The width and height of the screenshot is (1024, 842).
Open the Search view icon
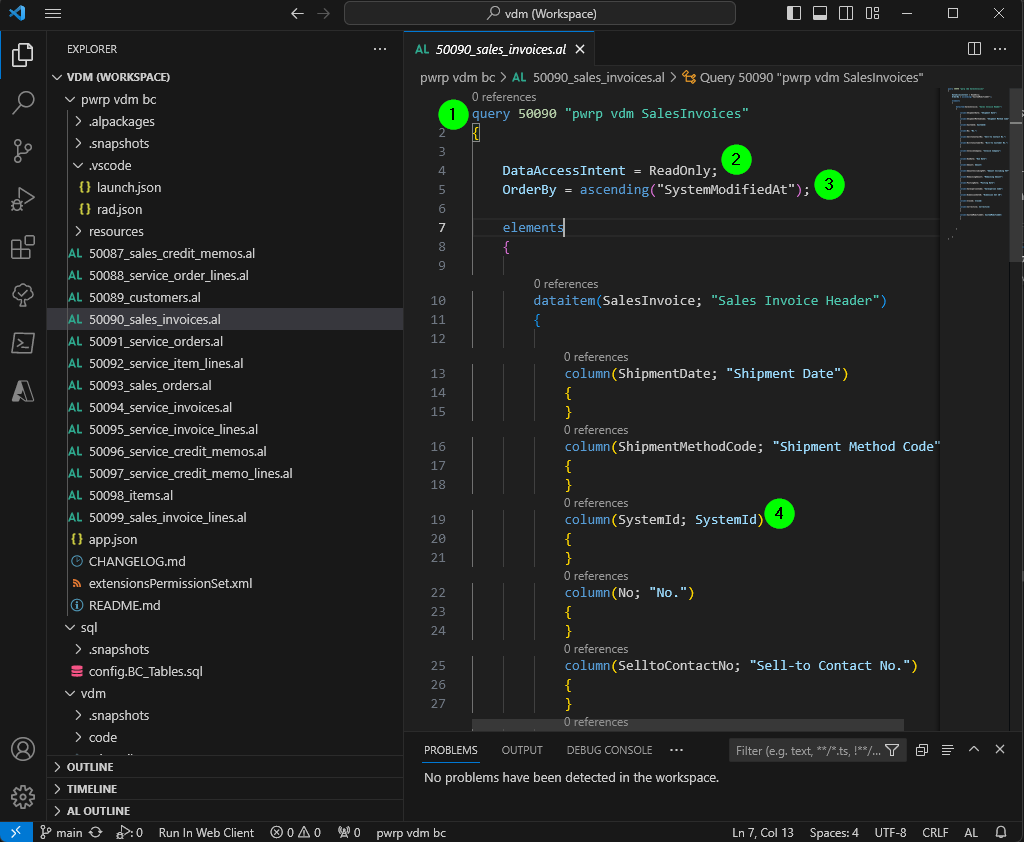click(23, 103)
